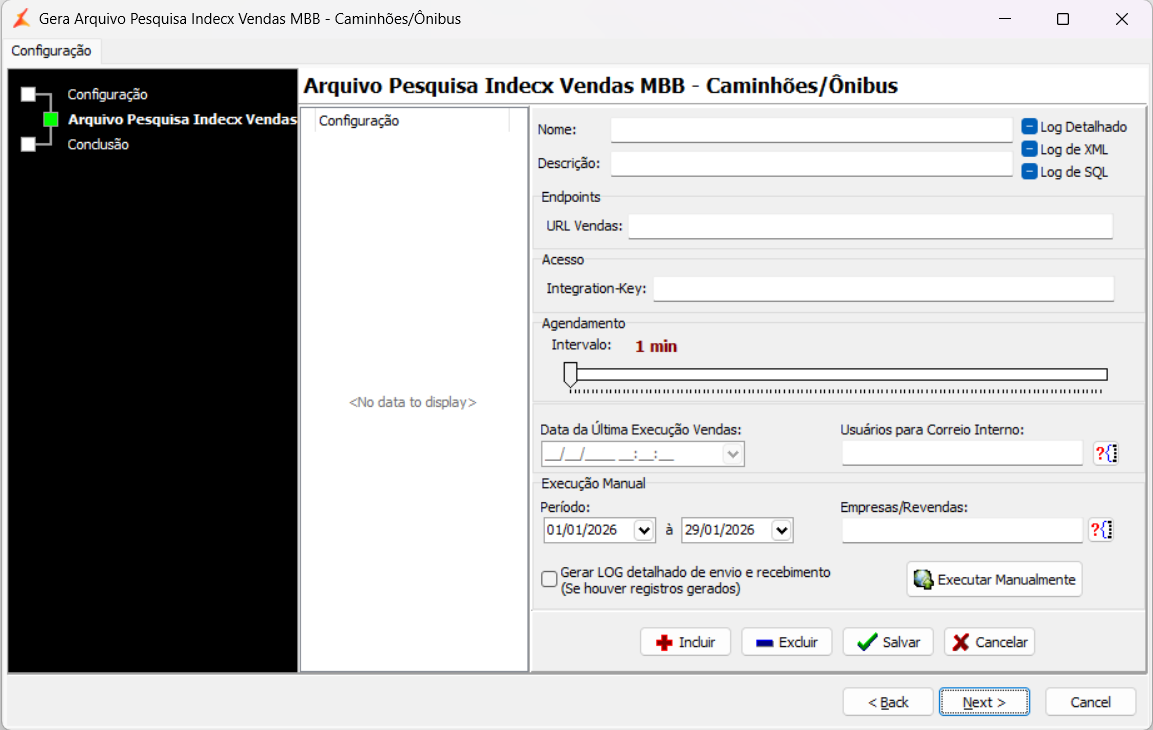The image size is (1153, 730).
Task: Toggle the Log de SQL checkbox
Action: (1029, 171)
